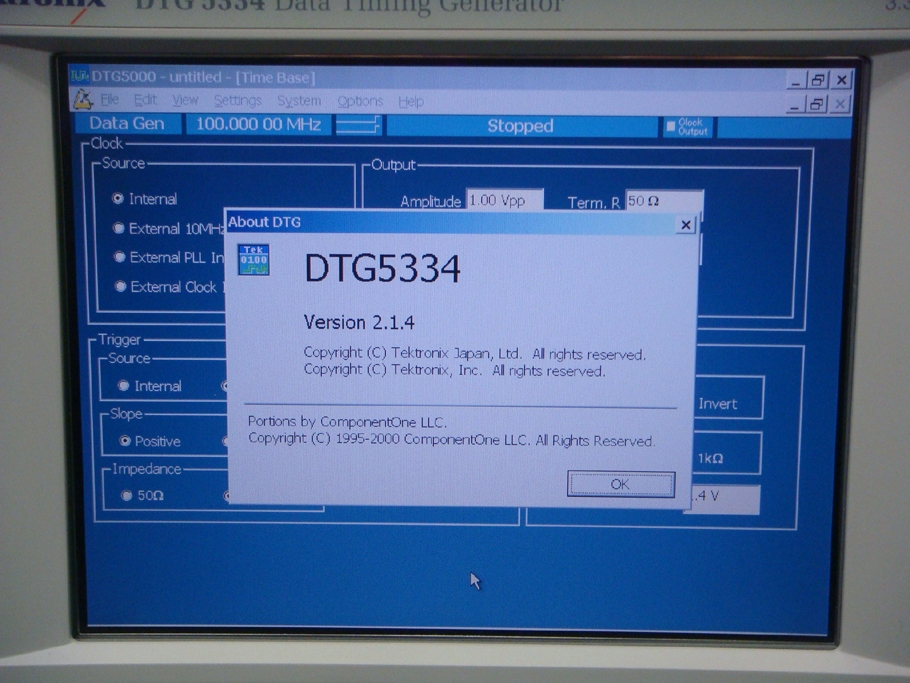Viewport: 910px width, 683px height.
Task: Click the Tektronix Japan, Ltd. copyright line
Action: tap(474, 353)
